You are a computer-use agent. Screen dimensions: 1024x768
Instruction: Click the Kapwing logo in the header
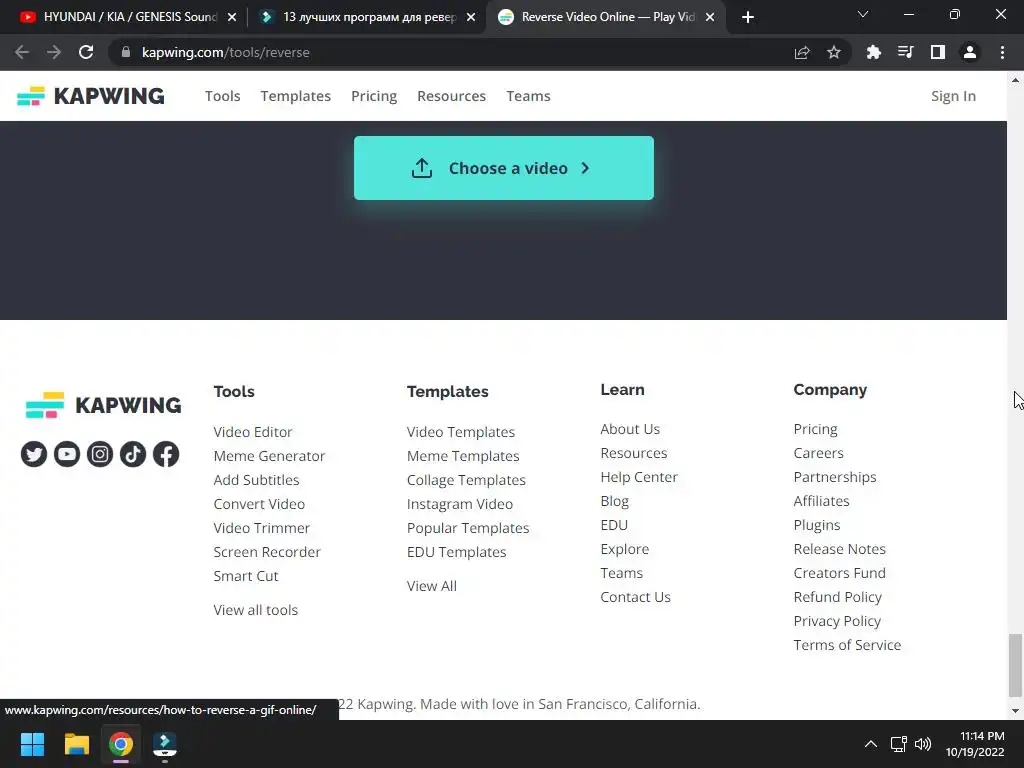(91, 96)
